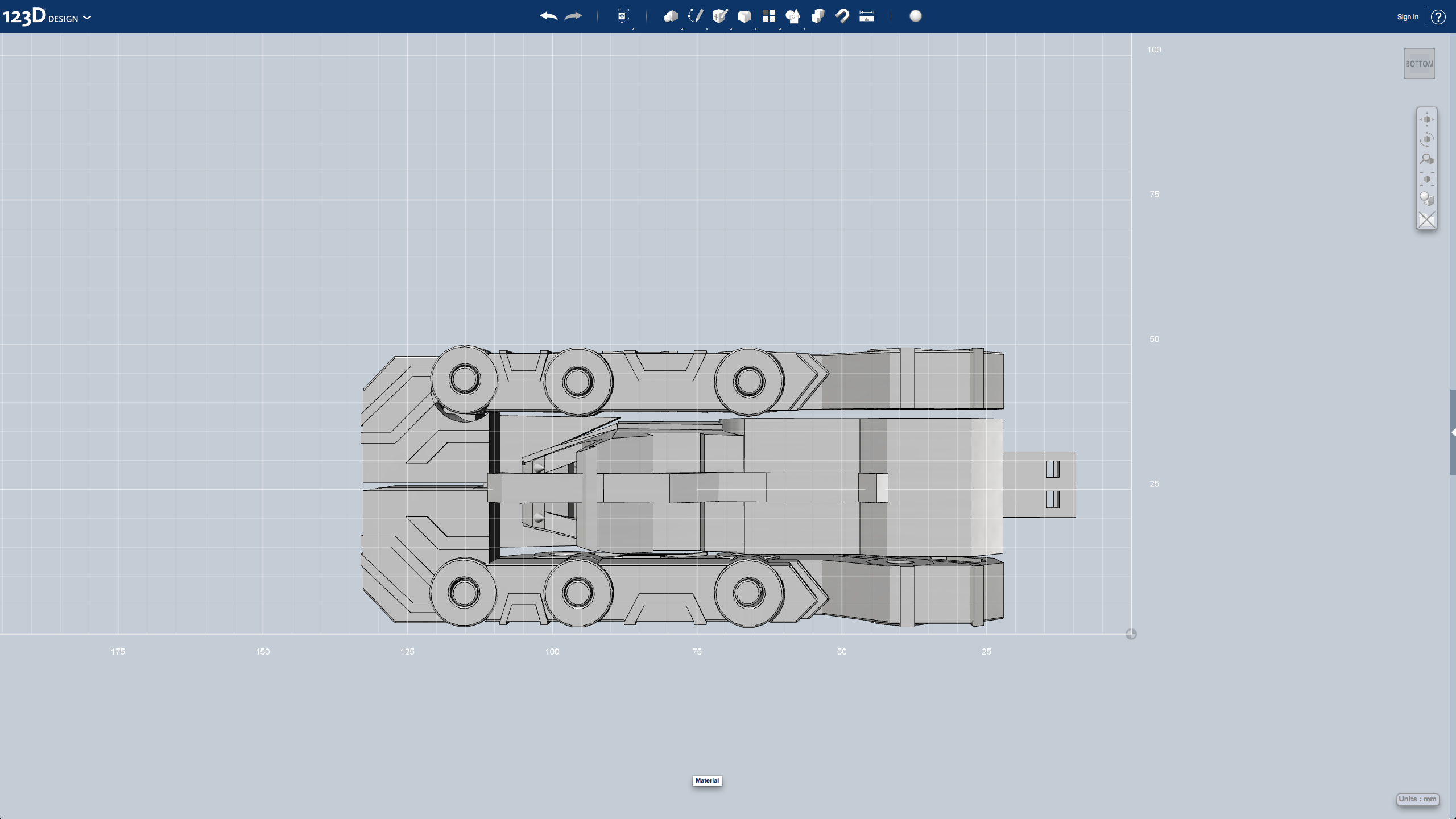Toggle the Pan navigation mode
Image resolution: width=1456 pixels, height=819 pixels.
click(1427, 118)
